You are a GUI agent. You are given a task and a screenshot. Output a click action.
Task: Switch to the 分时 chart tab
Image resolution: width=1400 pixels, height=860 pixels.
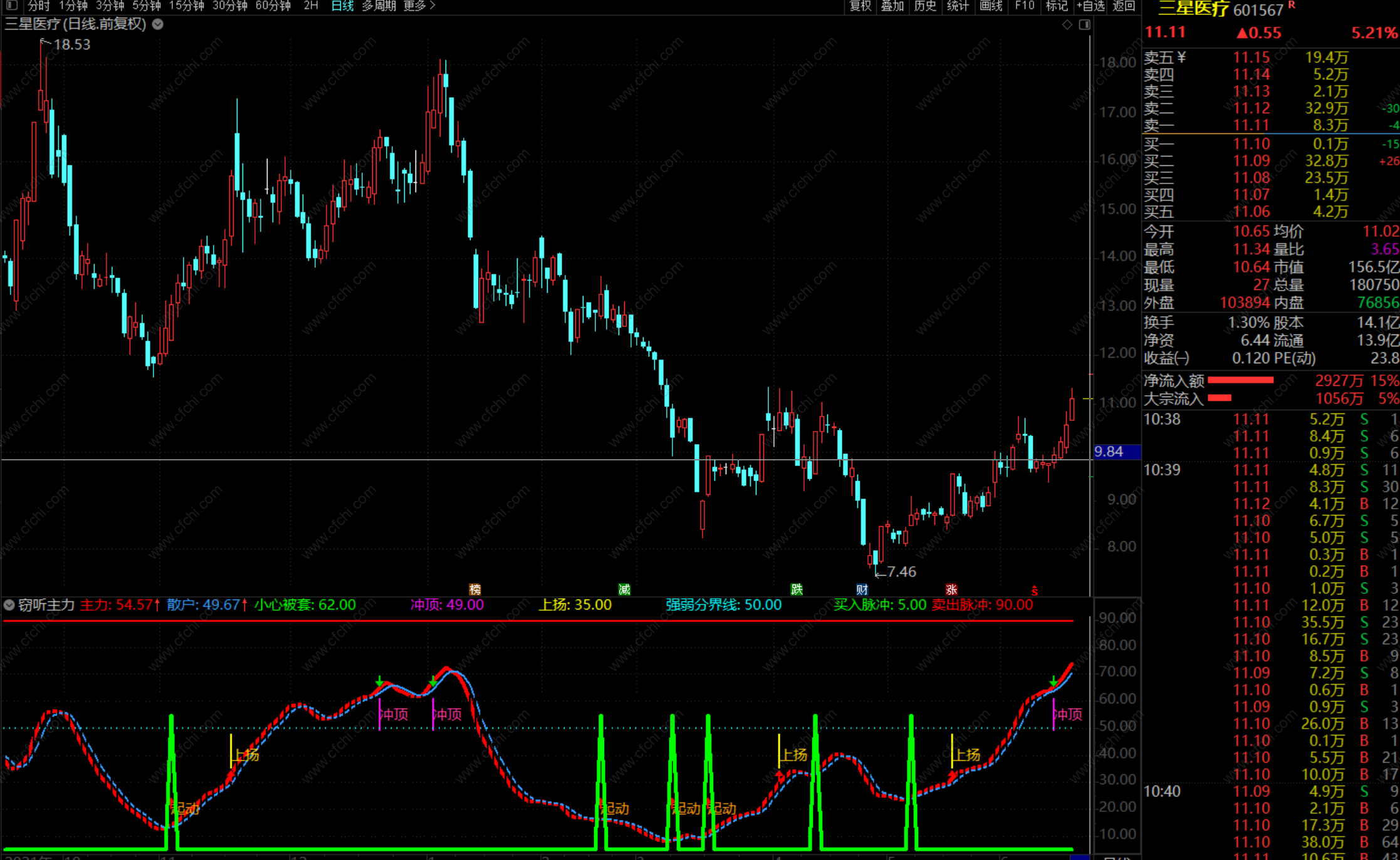click(38, 6)
